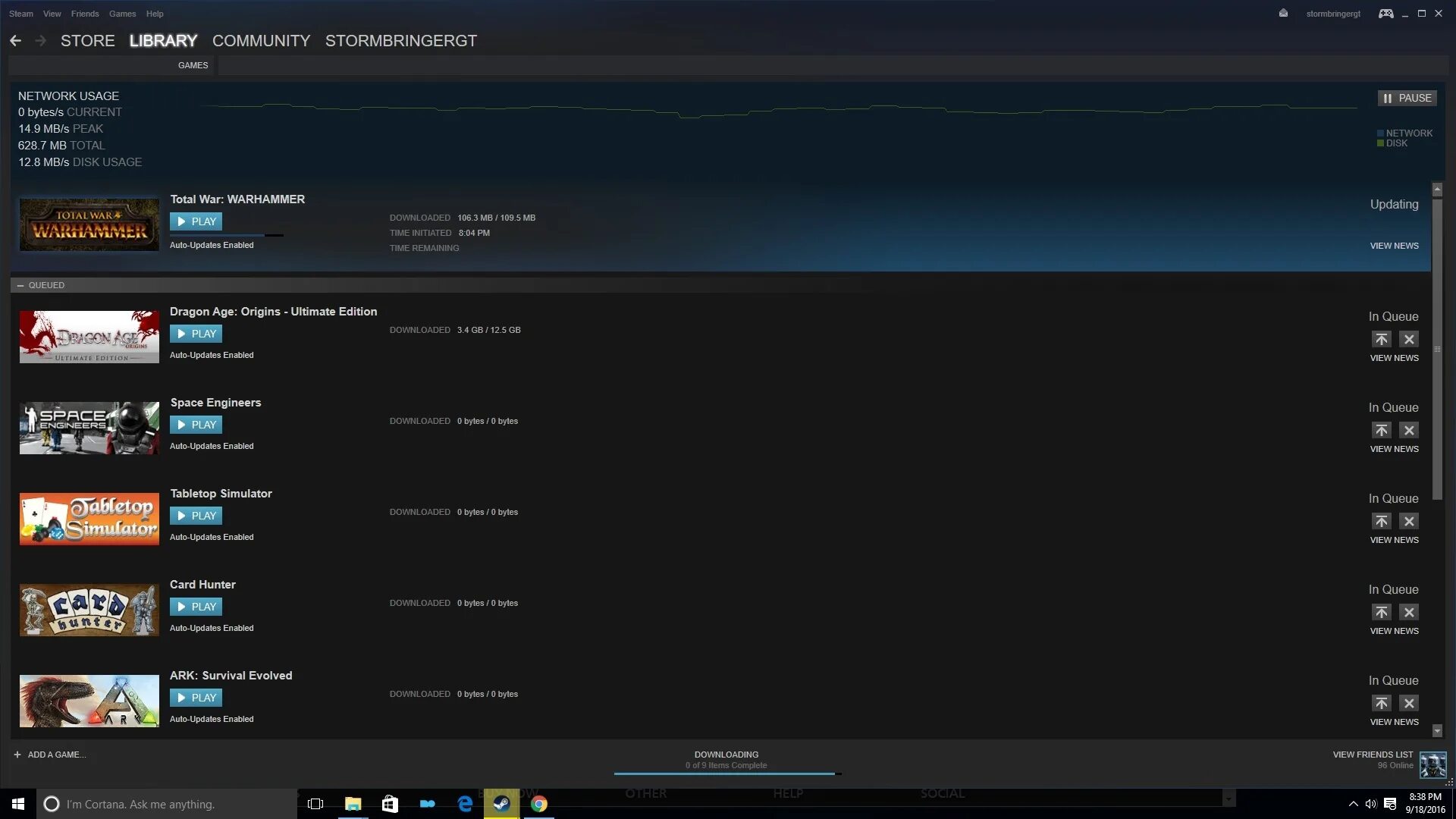Viewport: 1456px width, 819px height.
Task: Go back with the left arrow
Action: 15,41
